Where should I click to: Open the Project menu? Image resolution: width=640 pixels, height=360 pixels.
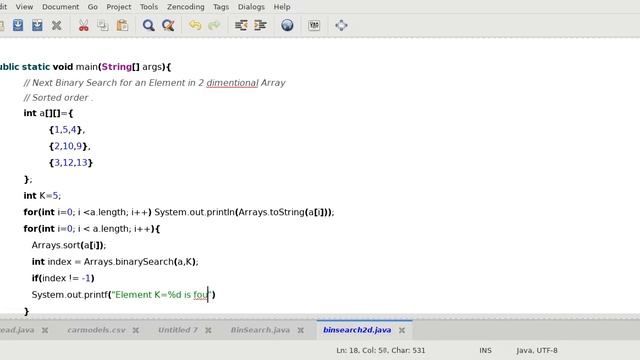coord(119,7)
